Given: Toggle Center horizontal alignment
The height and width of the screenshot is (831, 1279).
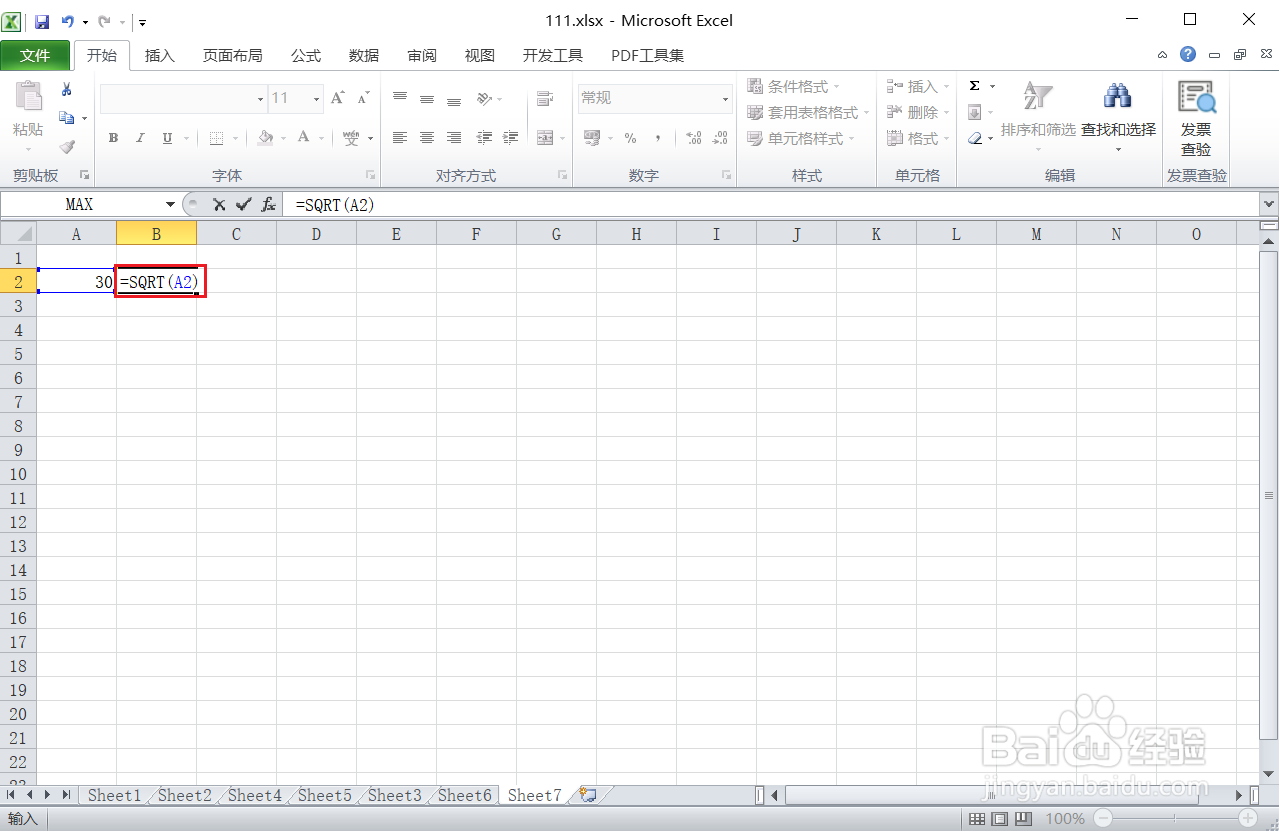Looking at the screenshot, I should coord(427,138).
